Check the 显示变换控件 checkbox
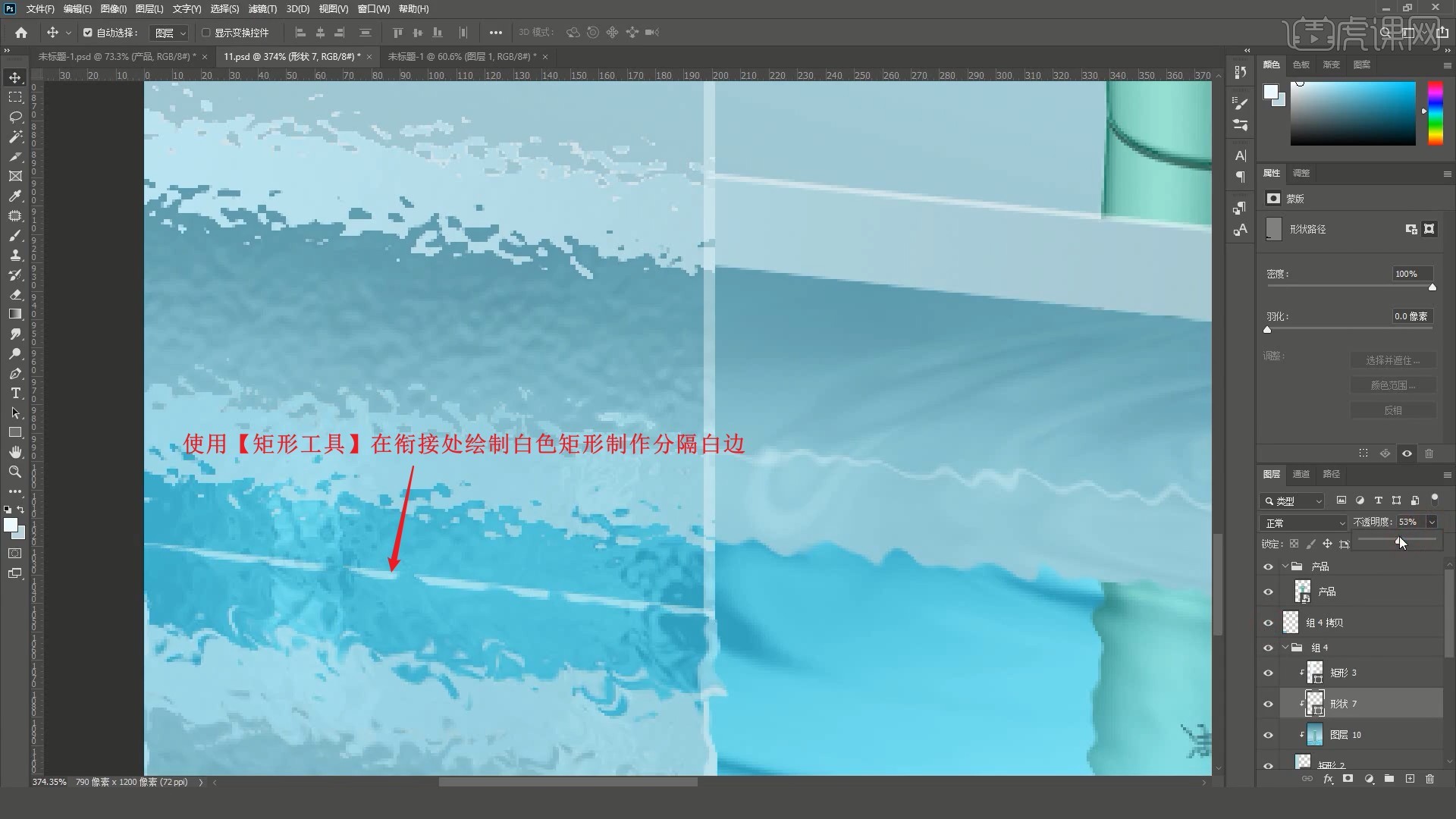Viewport: 1456px width, 819px height. [x=206, y=33]
